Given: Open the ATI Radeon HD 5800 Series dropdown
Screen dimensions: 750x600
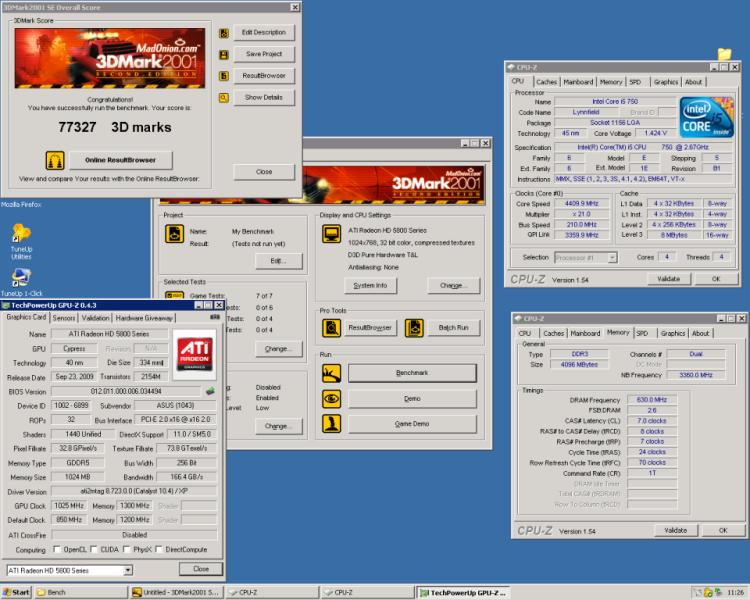Looking at the screenshot, I should click(x=128, y=570).
